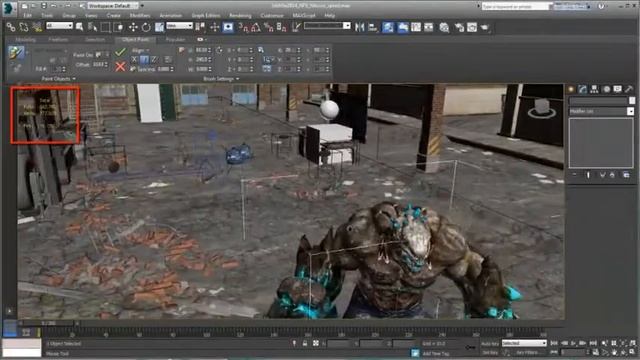Commit paint with green checkmark

point(120,52)
